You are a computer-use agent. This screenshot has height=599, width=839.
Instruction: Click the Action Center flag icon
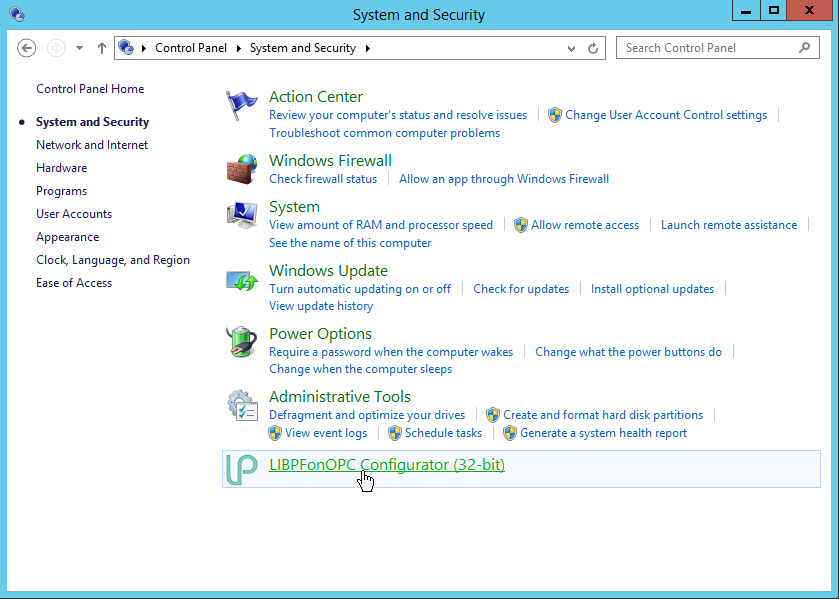[x=242, y=105]
